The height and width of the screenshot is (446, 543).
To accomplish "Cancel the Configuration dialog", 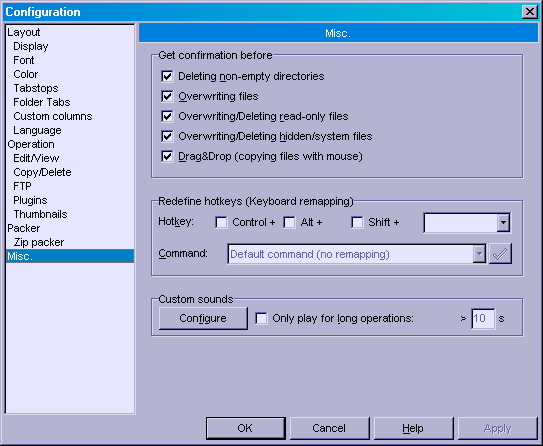I will pos(329,428).
